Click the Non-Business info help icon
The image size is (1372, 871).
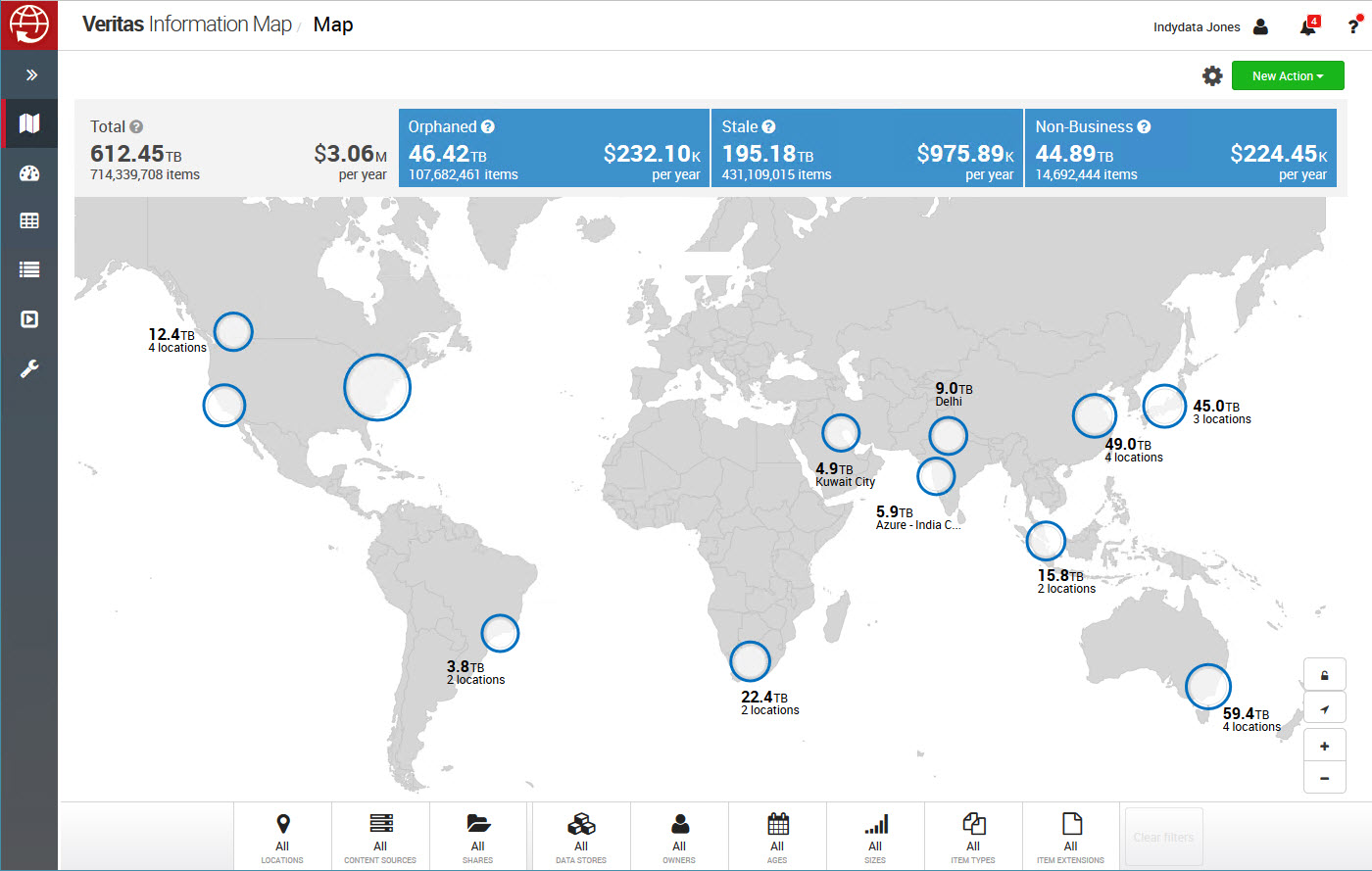tap(1144, 126)
